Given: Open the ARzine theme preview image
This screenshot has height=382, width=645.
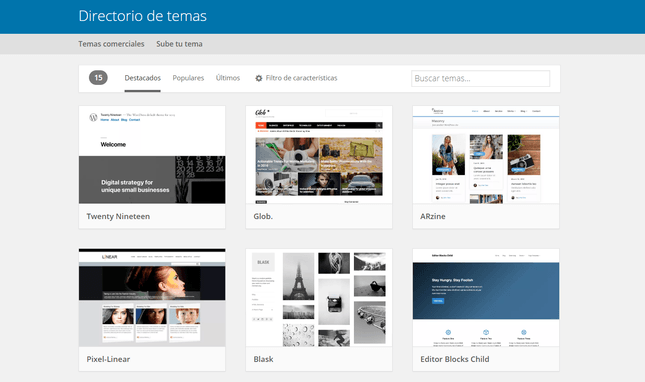Looking at the screenshot, I should 486,155.
